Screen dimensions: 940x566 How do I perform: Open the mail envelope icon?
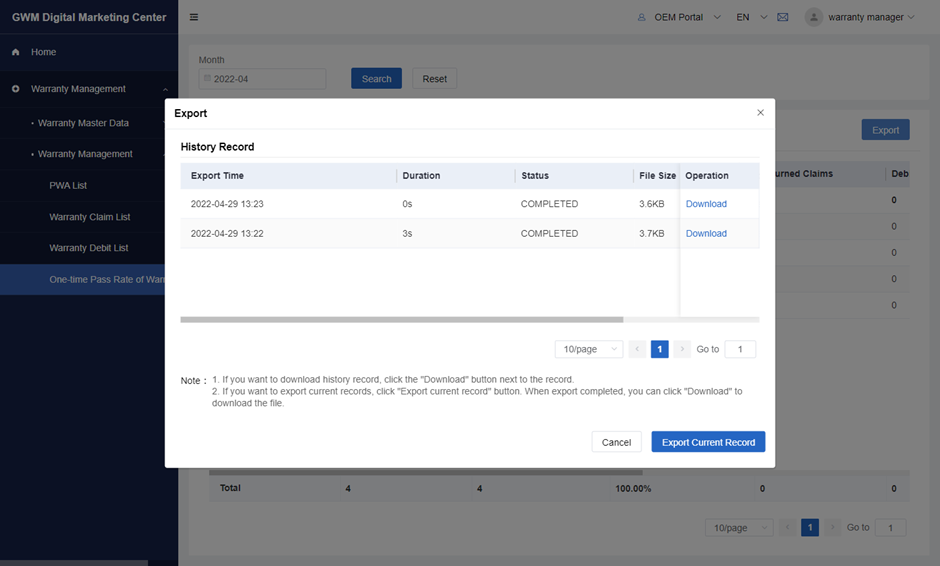782,17
